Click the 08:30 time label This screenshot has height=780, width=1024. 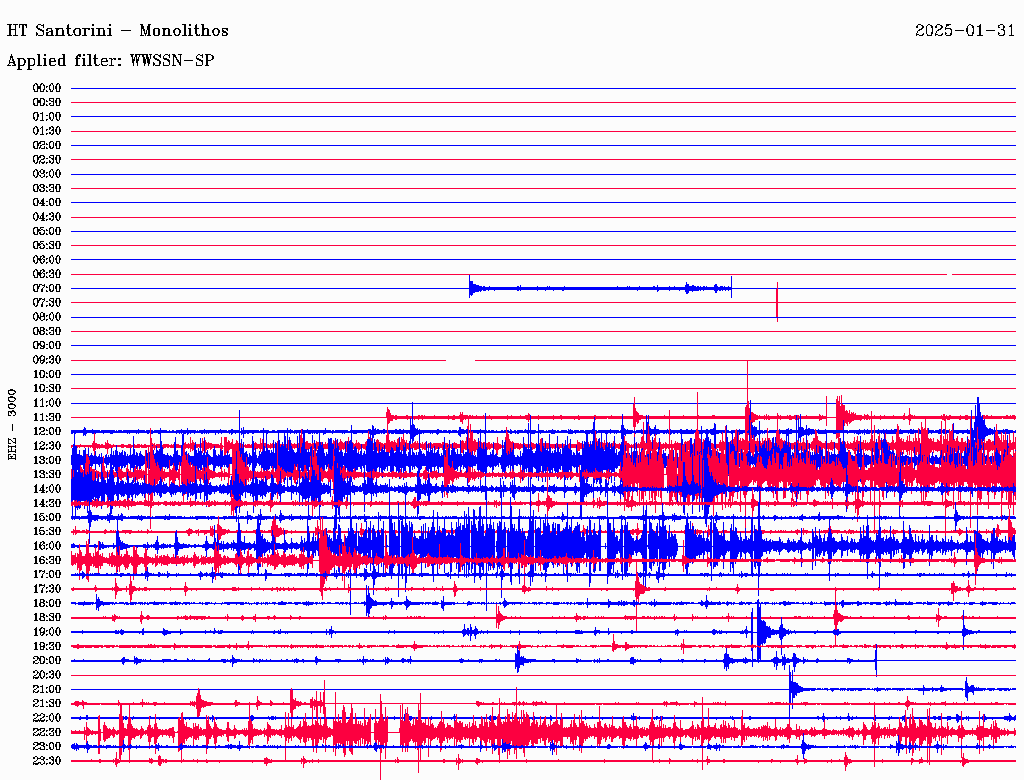click(47, 332)
